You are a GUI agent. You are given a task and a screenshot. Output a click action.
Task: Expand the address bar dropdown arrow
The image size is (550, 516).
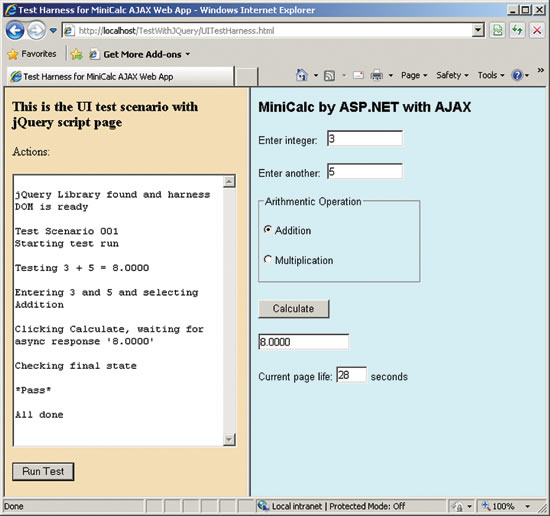pos(478,31)
